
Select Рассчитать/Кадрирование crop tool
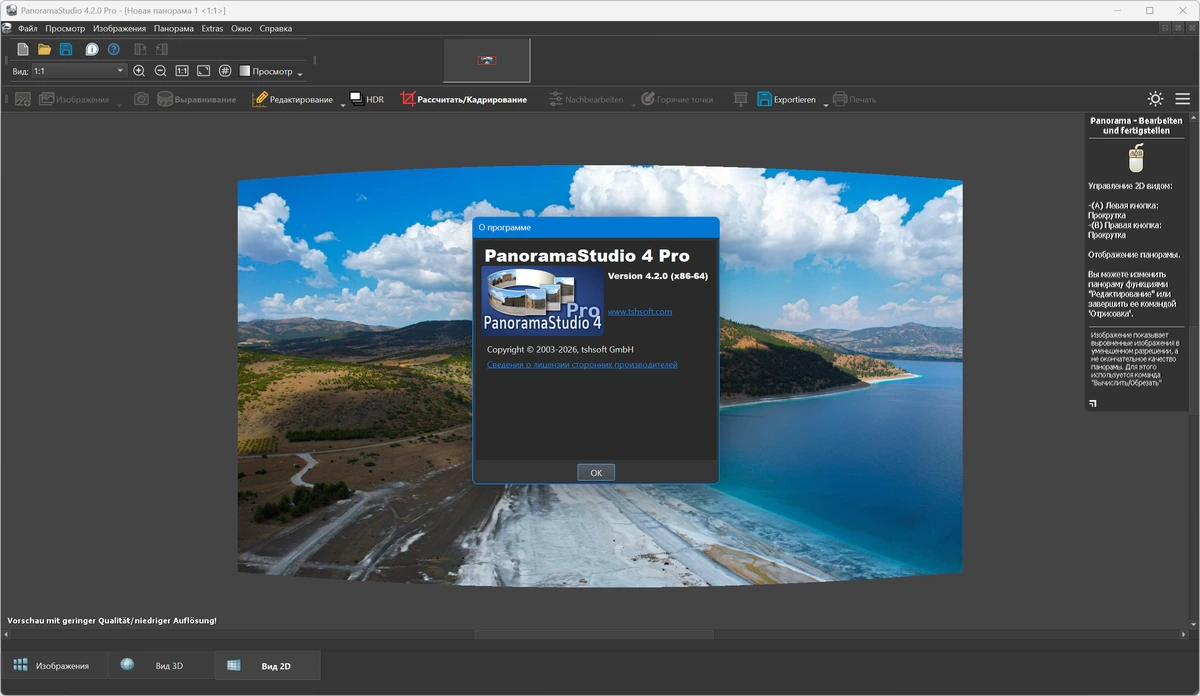coord(463,99)
